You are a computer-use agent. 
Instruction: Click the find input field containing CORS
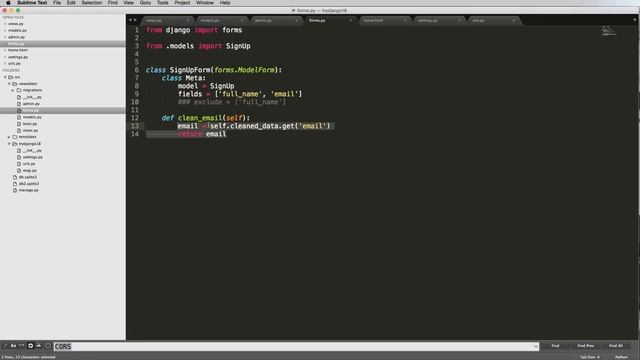pyautogui.click(x=296, y=347)
